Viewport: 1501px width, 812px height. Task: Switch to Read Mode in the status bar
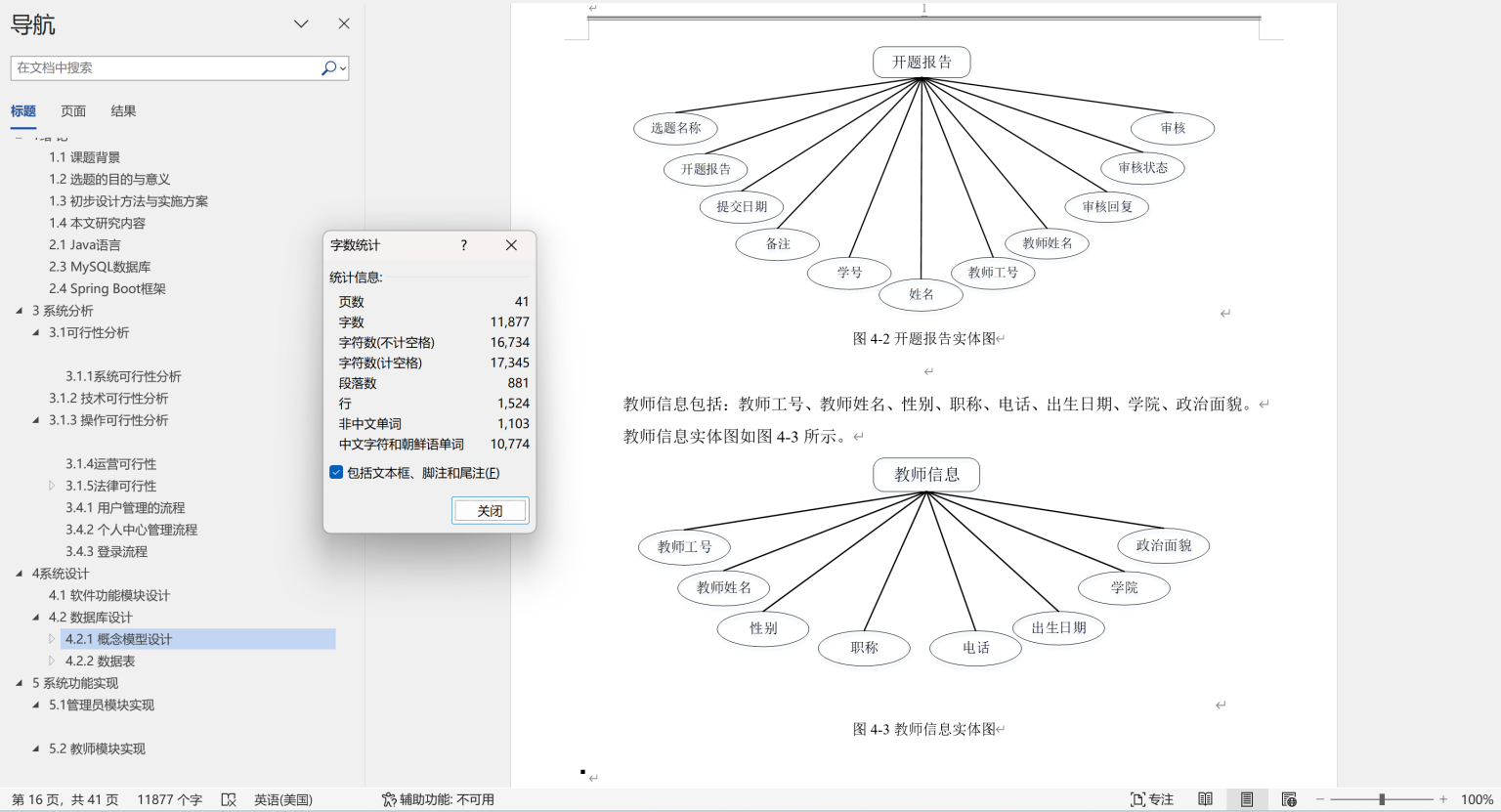click(x=1205, y=798)
